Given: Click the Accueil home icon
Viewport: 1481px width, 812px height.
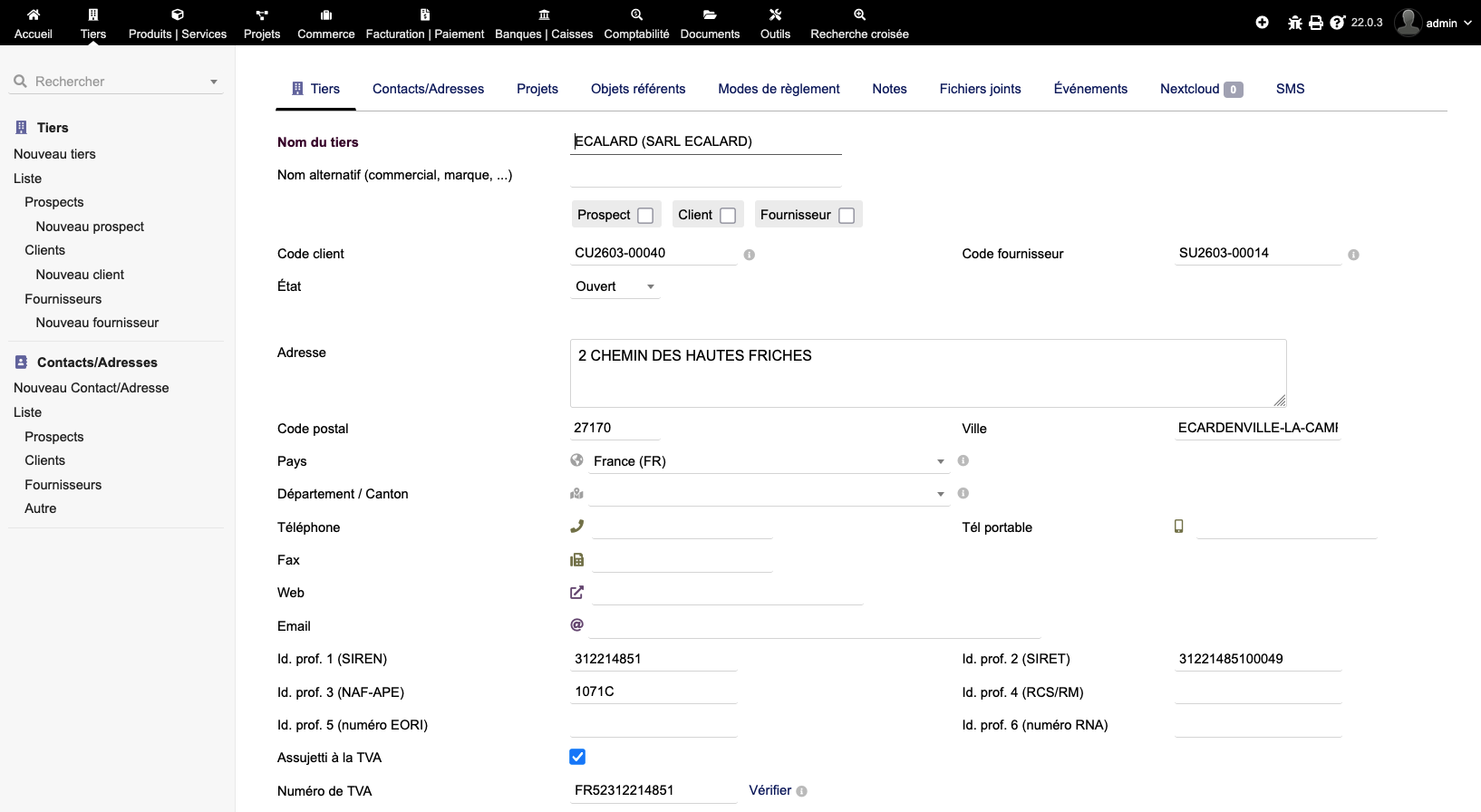Looking at the screenshot, I should [x=34, y=14].
